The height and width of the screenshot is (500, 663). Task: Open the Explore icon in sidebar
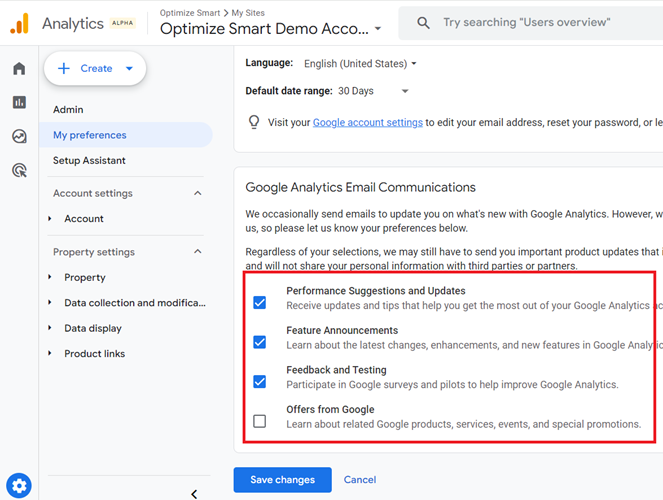(19, 136)
